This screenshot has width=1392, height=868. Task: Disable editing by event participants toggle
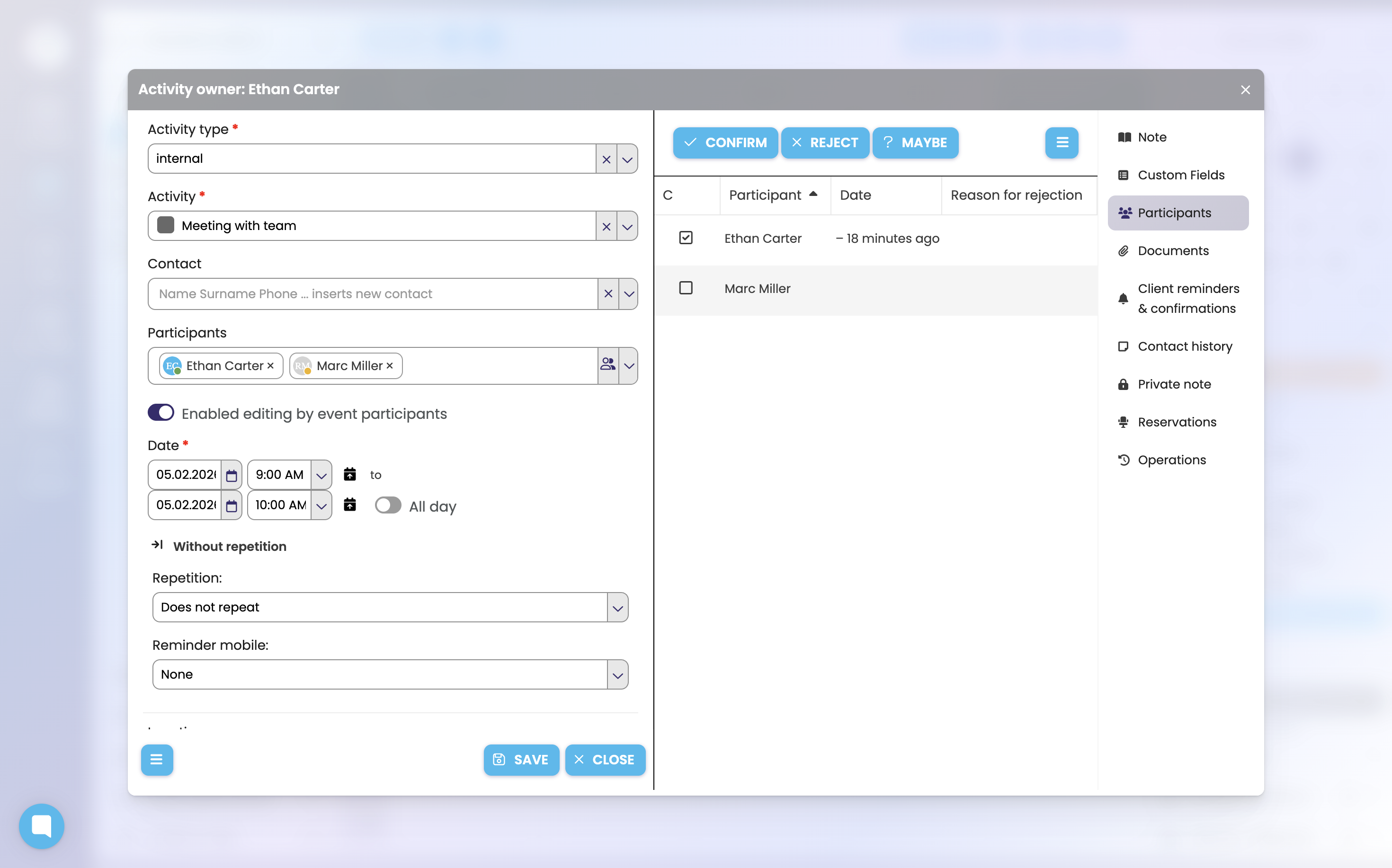tap(161, 413)
